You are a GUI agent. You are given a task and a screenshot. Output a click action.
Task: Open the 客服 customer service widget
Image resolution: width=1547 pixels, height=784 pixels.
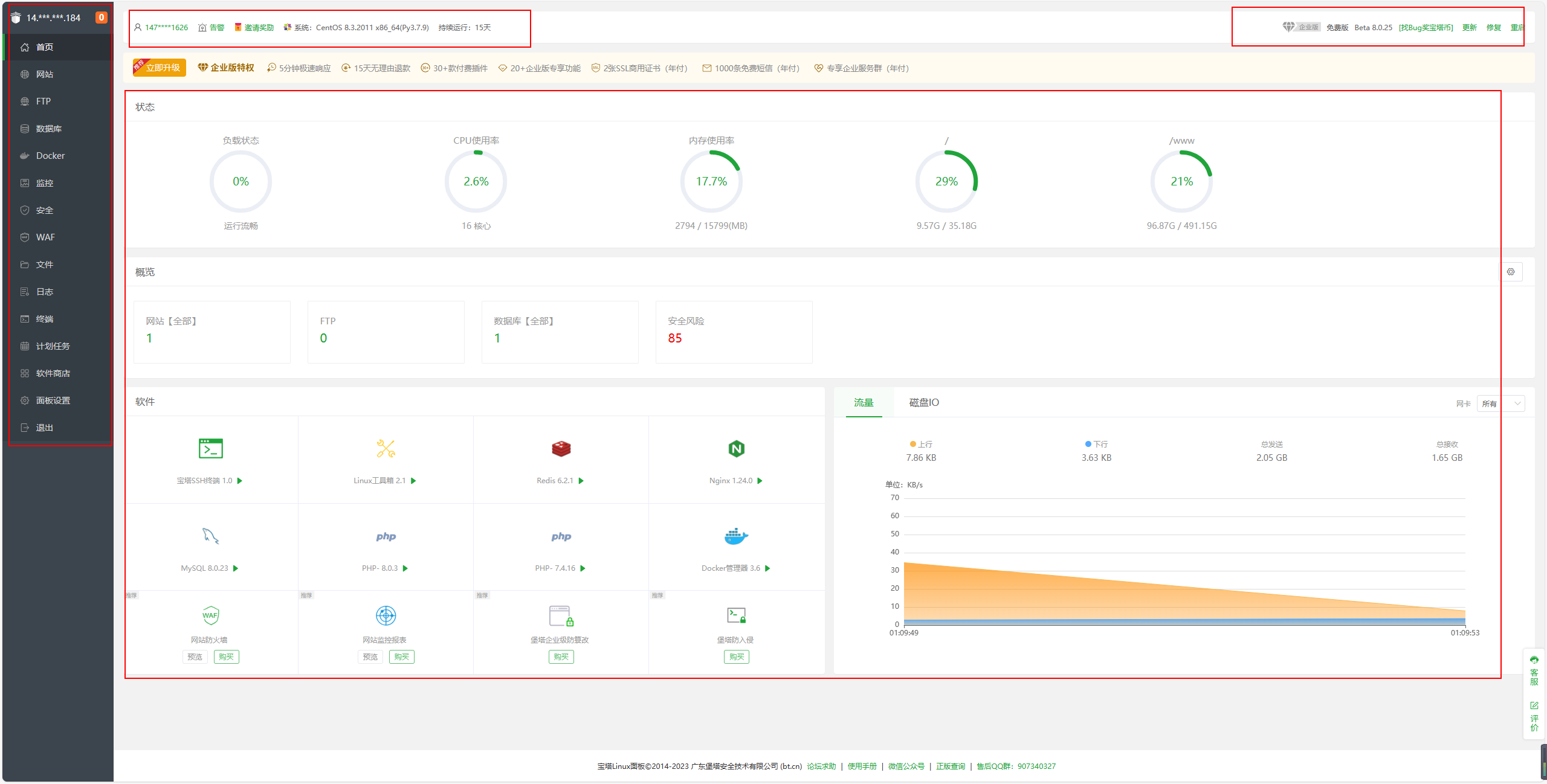[x=1534, y=670]
